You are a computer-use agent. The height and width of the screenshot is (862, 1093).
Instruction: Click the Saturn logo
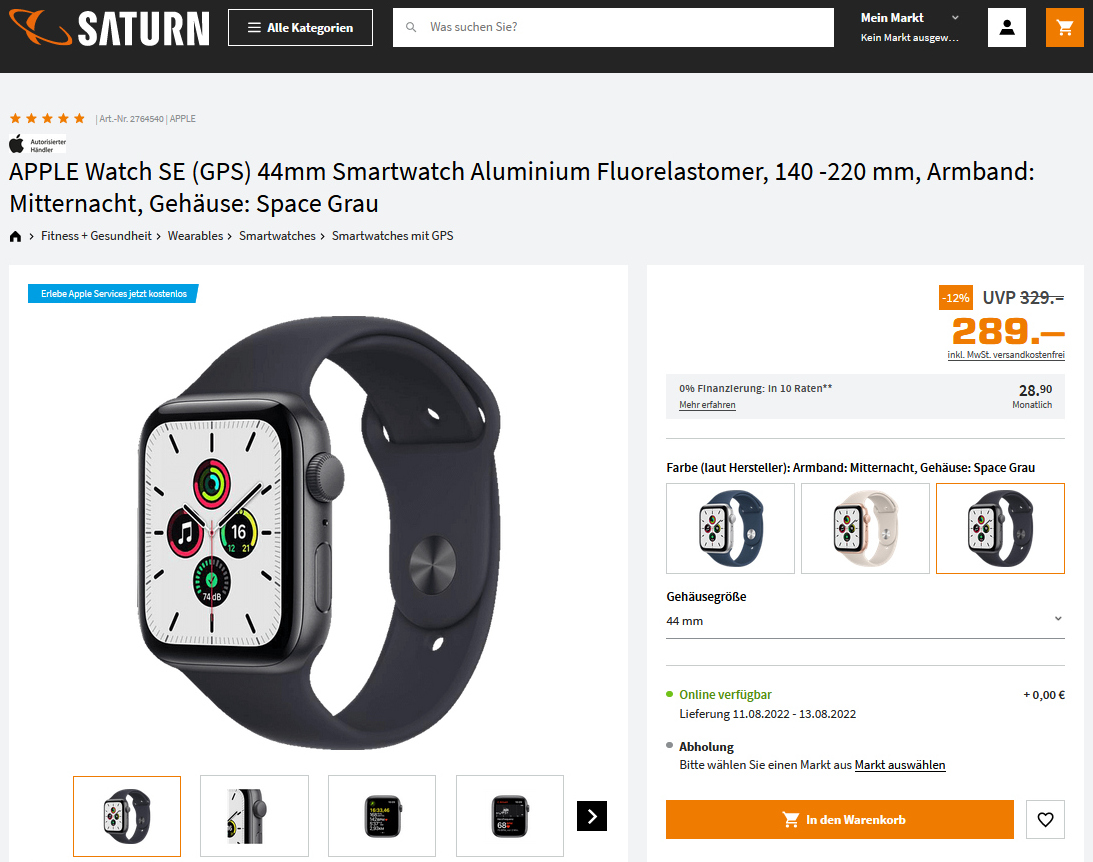(109, 28)
